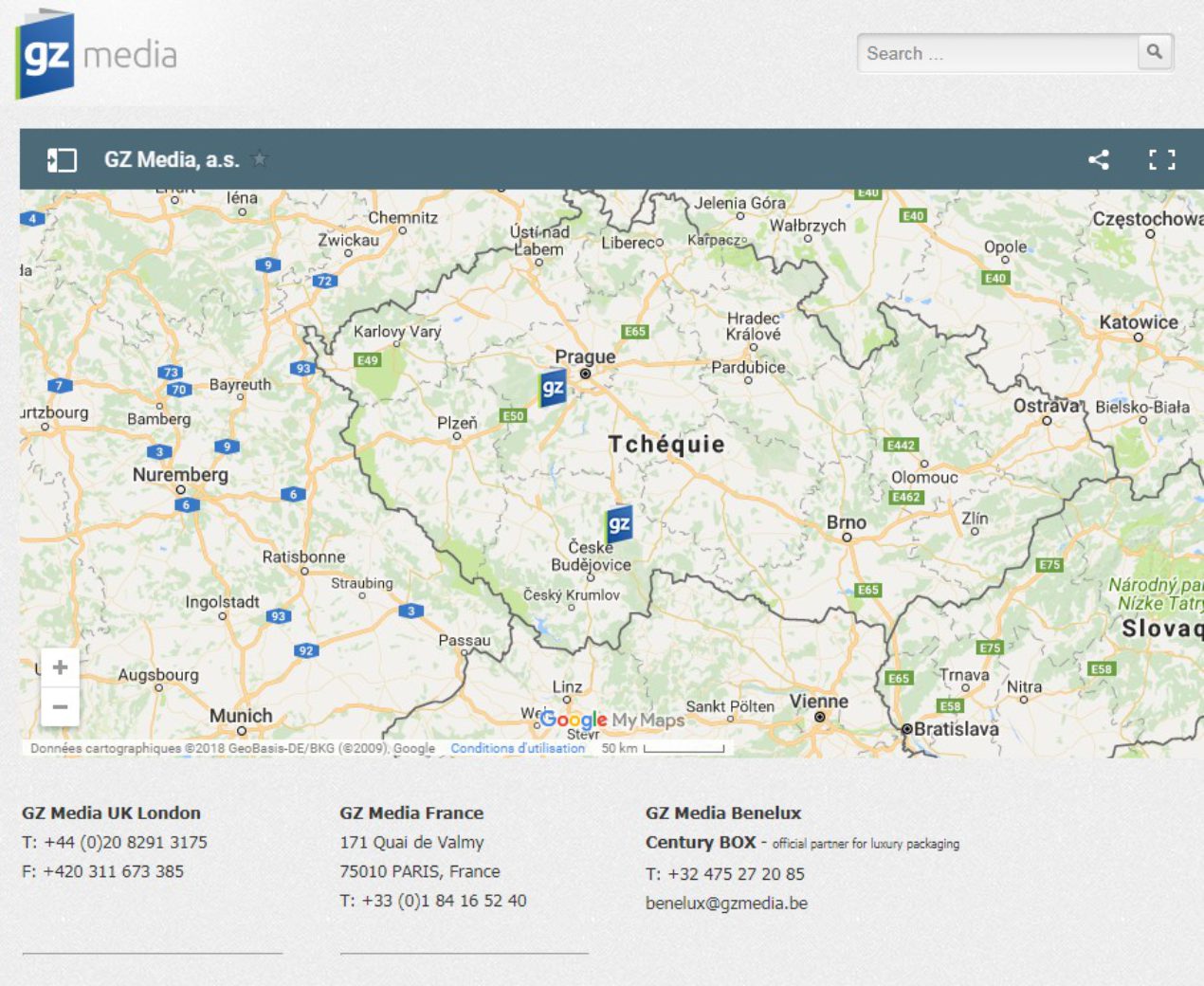Click the Passau city label

(x=465, y=641)
